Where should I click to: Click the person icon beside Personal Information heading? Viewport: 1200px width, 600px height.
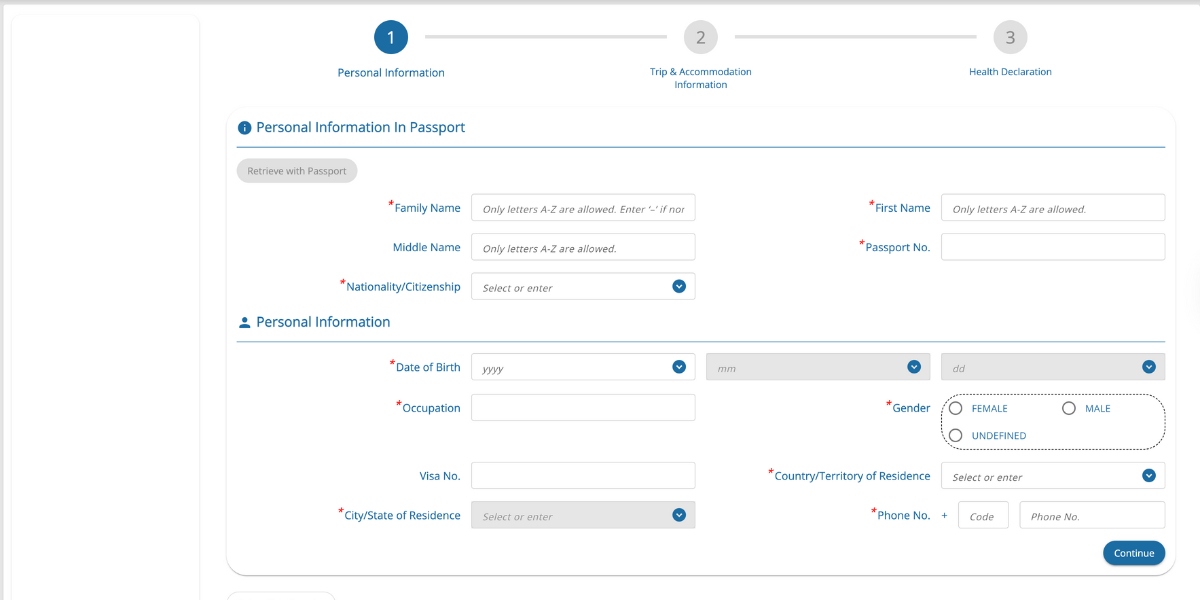[x=244, y=323]
